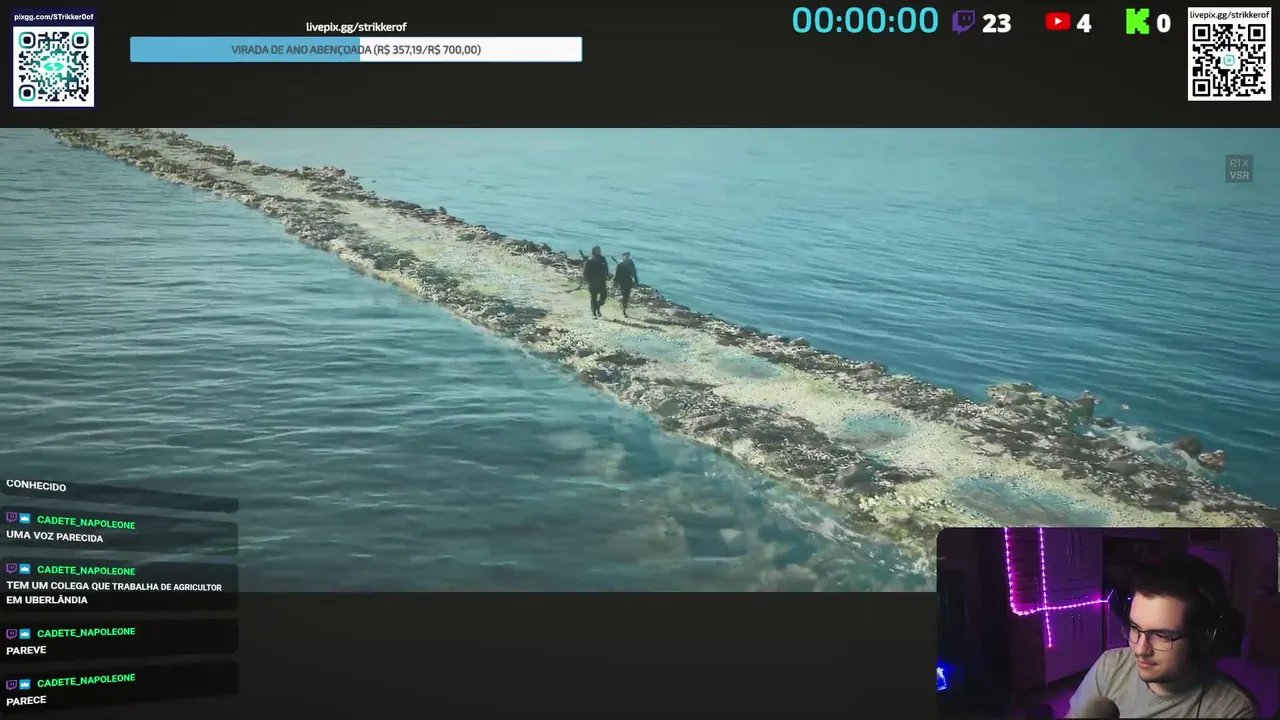Click the YouTube viewer count number 4
This screenshot has width=1280, height=720.
(1084, 23)
